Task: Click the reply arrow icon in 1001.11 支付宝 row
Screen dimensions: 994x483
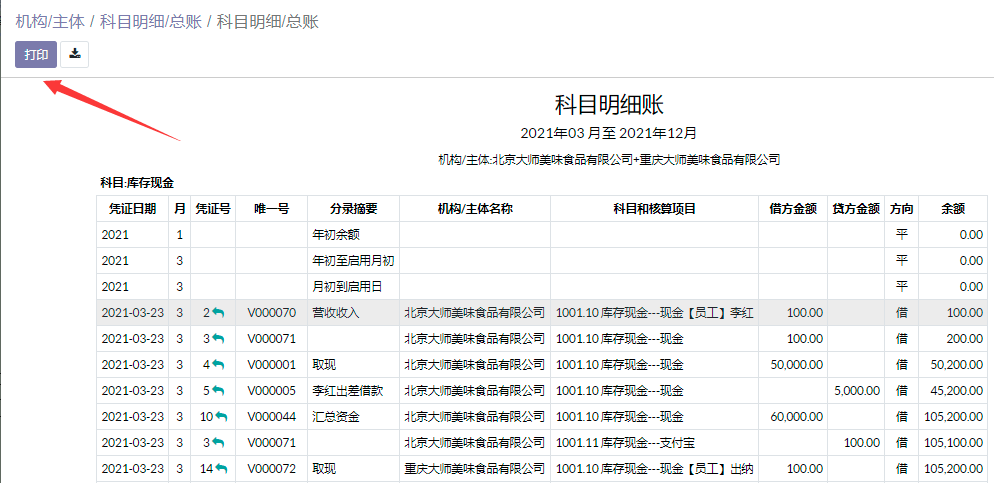Action: (x=218, y=442)
